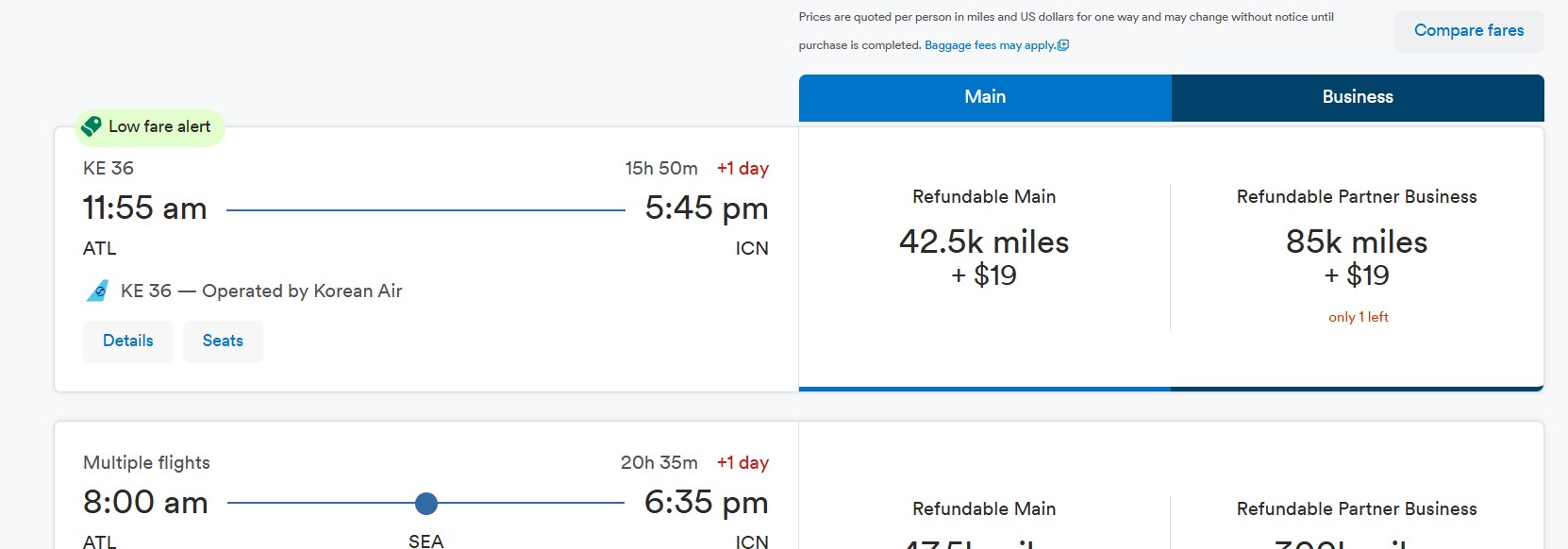The height and width of the screenshot is (549, 1568).
Task: Click the Low fare alert badge
Action: [x=150, y=126]
